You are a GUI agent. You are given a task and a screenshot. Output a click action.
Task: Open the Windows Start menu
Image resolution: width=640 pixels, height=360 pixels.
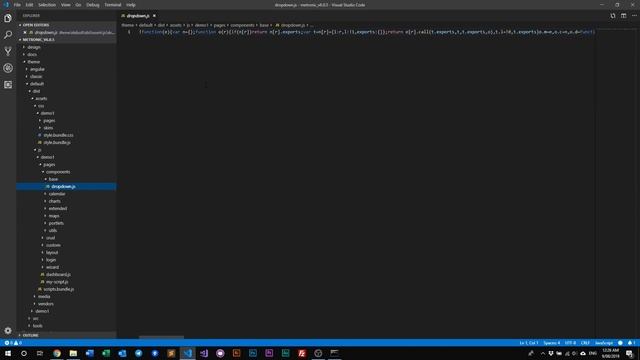coord(8,353)
